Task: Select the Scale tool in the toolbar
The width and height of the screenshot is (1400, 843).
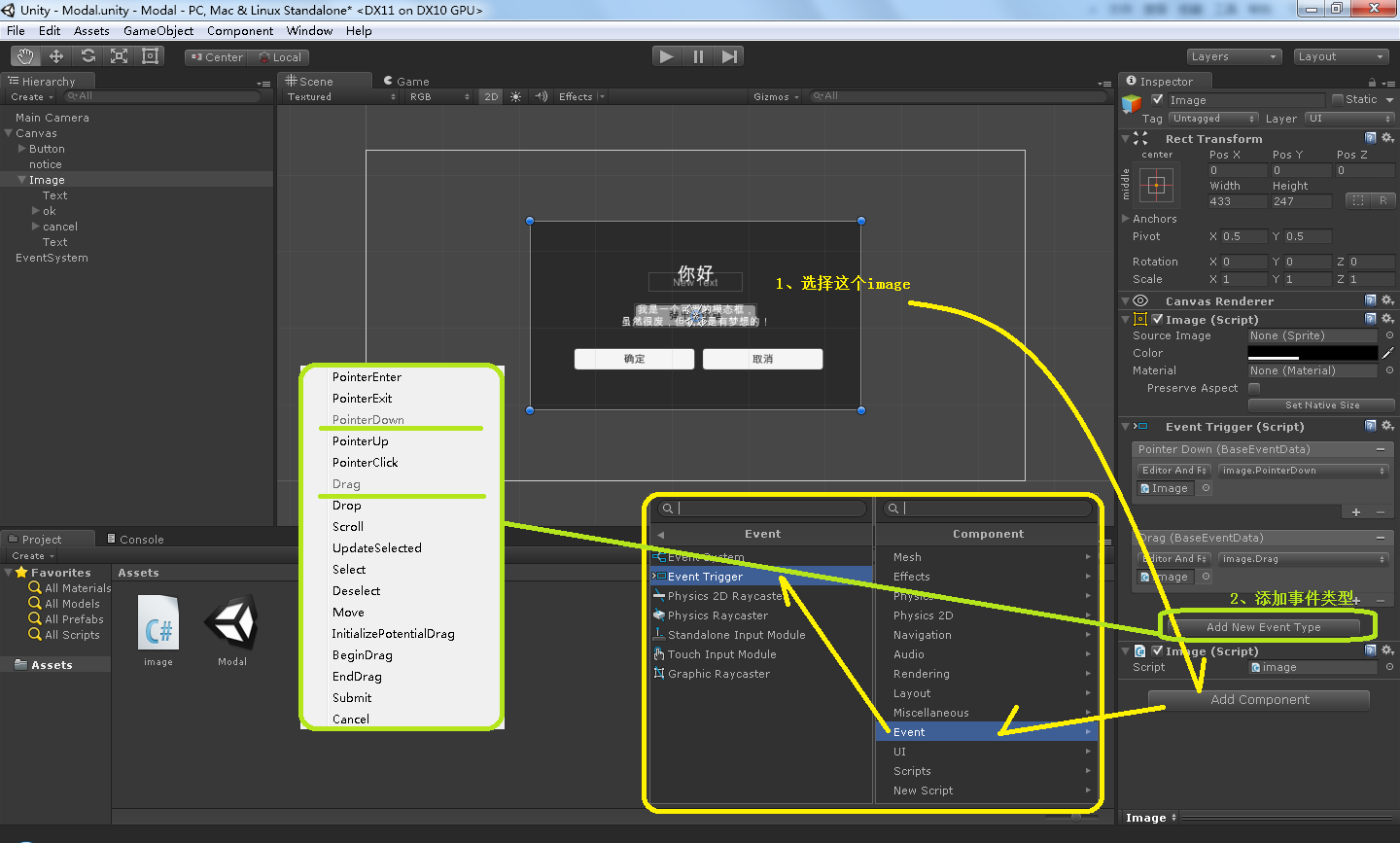Action: click(x=120, y=56)
